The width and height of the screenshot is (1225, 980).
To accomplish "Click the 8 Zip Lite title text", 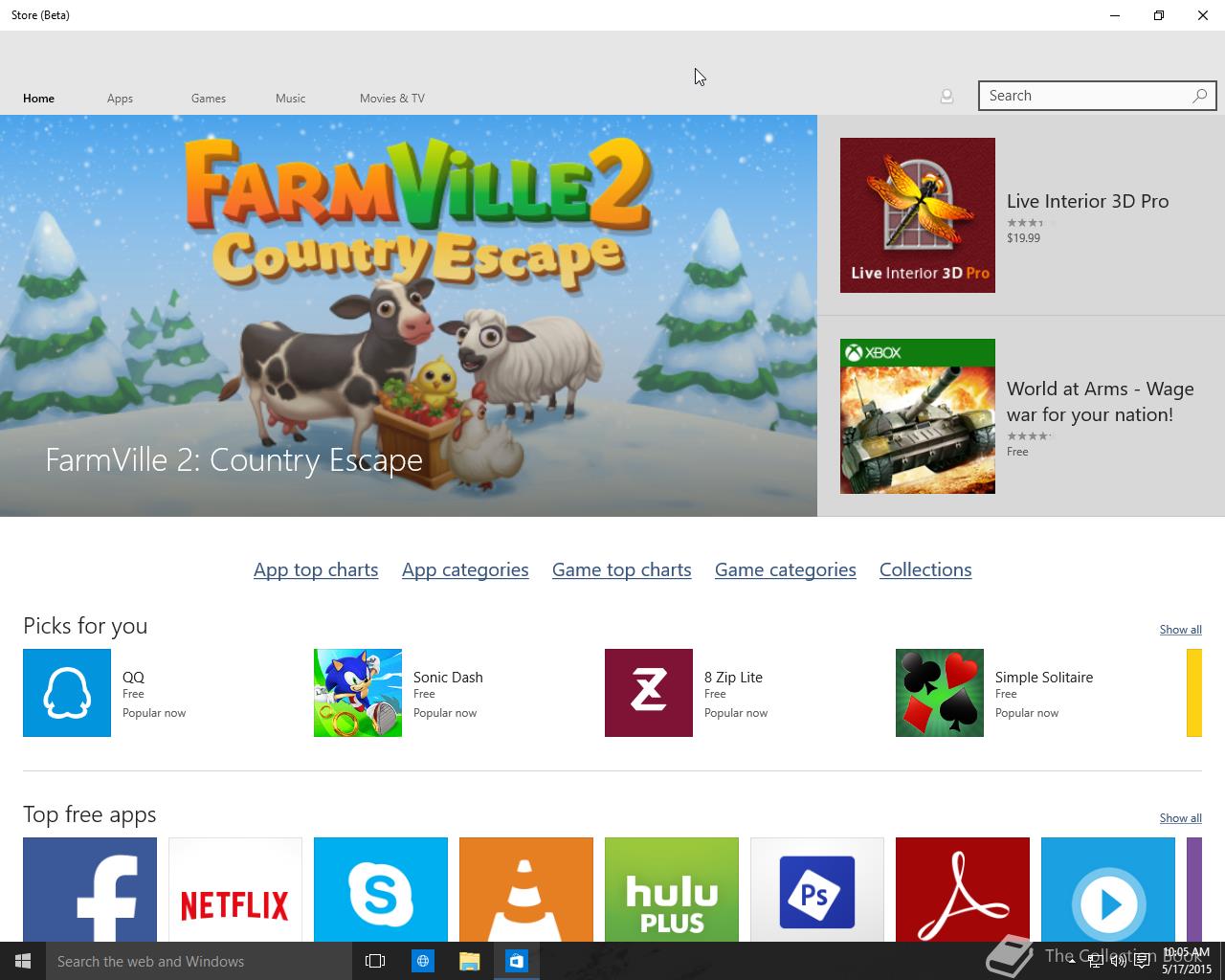I will (734, 677).
